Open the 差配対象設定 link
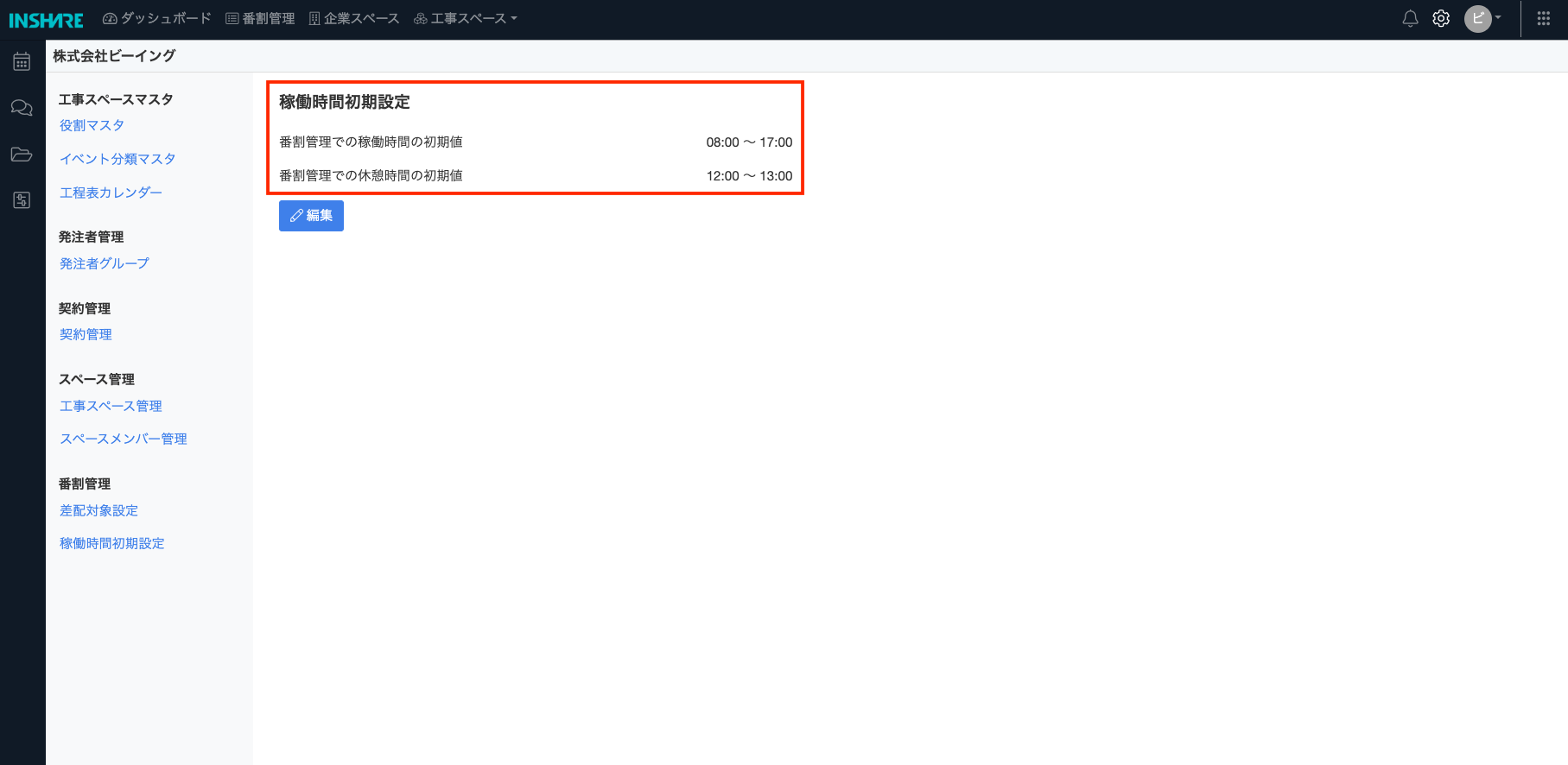Viewport: 1568px width, 765px height. tap(98, 510)
